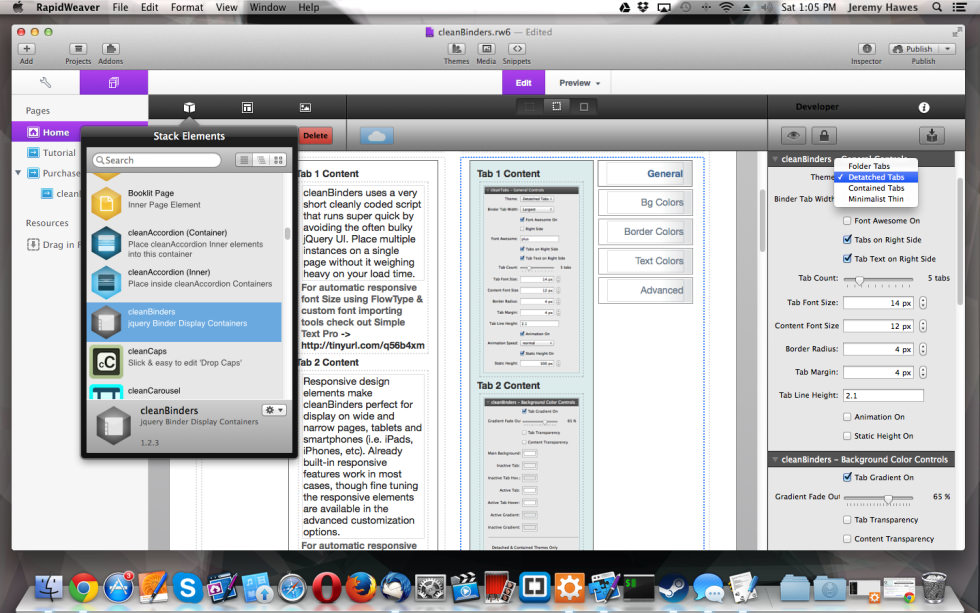
Task: Select cleanAccordion (Container) element
Action: tap(186, 242)
